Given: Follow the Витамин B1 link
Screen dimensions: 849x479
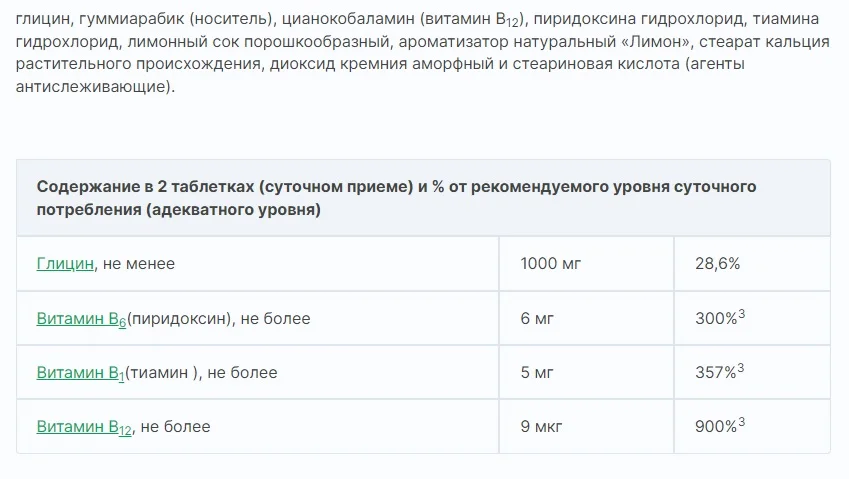Looking at the screenshot, I should [x=80, y=373].
